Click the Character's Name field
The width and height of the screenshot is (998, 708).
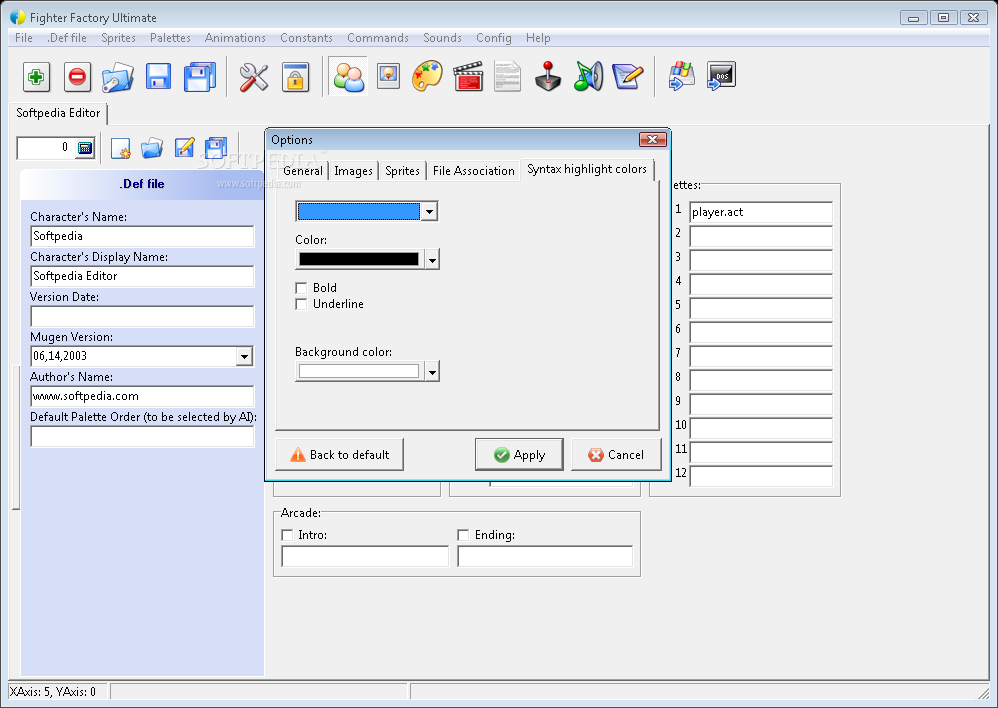point(143,236)
